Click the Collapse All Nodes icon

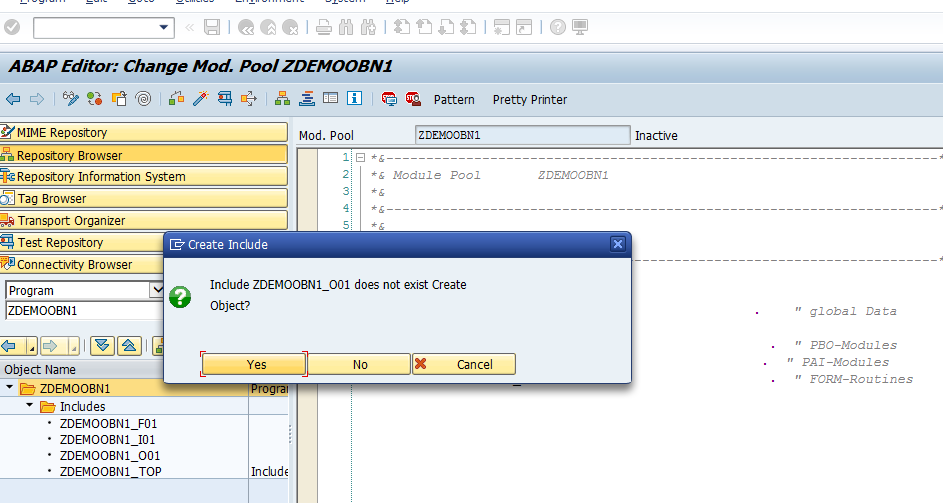pos(129,346)
